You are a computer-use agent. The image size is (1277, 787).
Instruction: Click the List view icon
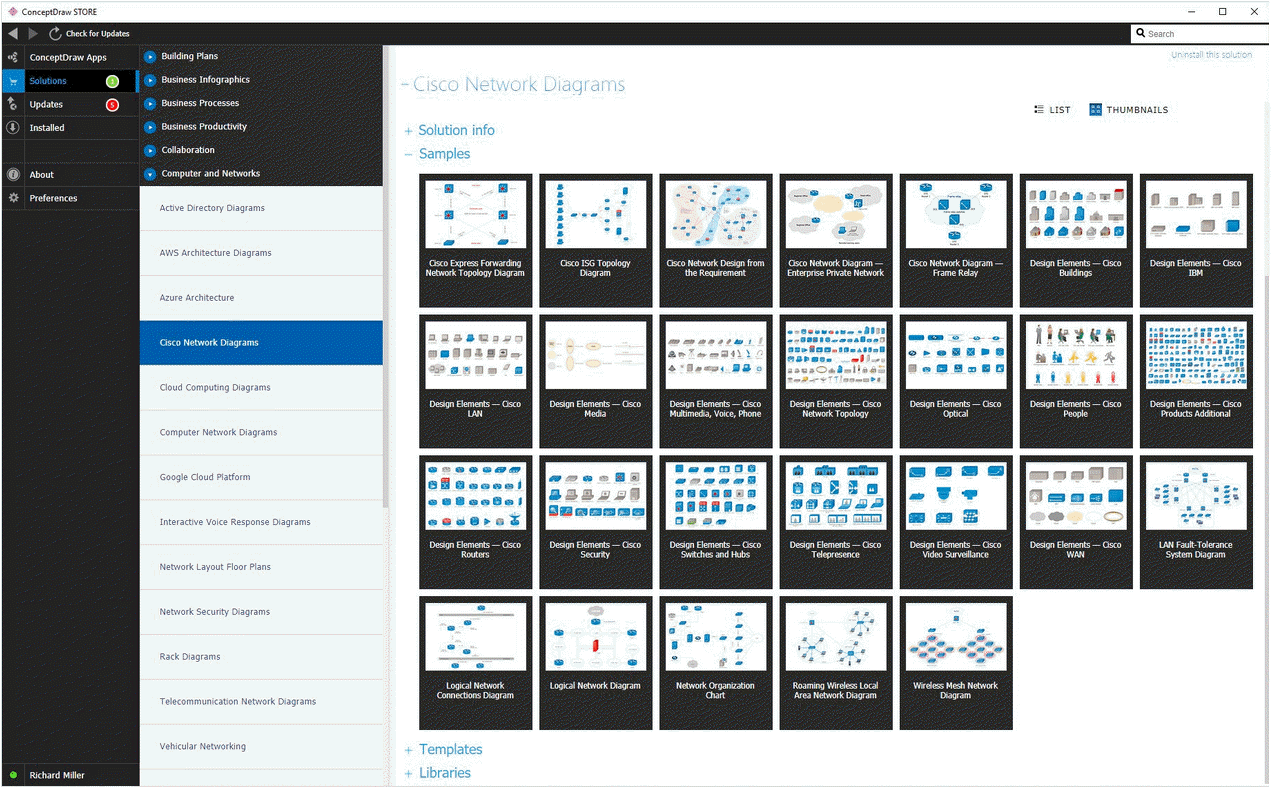[1039, 110]
